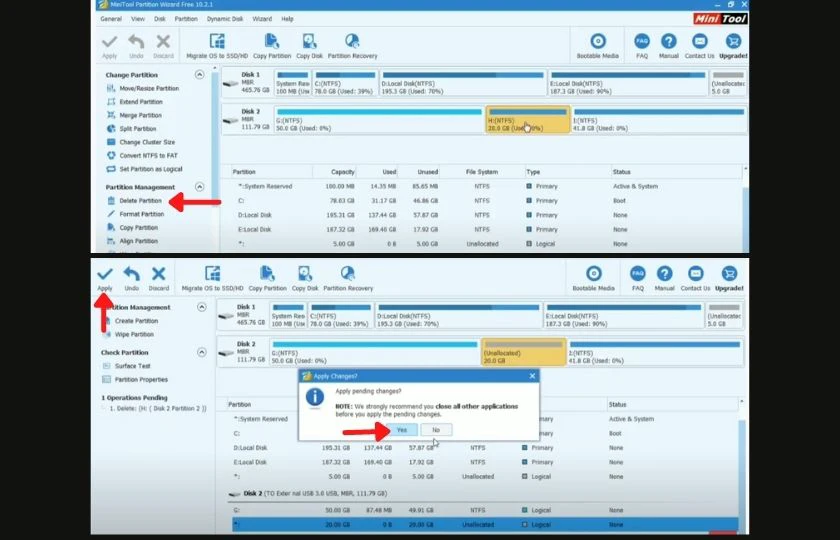The height and width of the screenshot is (540, 840).
Task: Select the I:(NTFS) 41.8 GB block beside H:(NTFS)
Action: point(659,119)
